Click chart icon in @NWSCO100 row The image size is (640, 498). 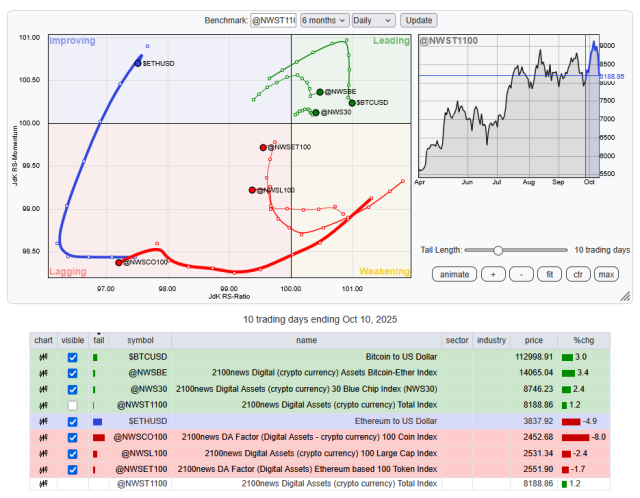tap(44, 437)
